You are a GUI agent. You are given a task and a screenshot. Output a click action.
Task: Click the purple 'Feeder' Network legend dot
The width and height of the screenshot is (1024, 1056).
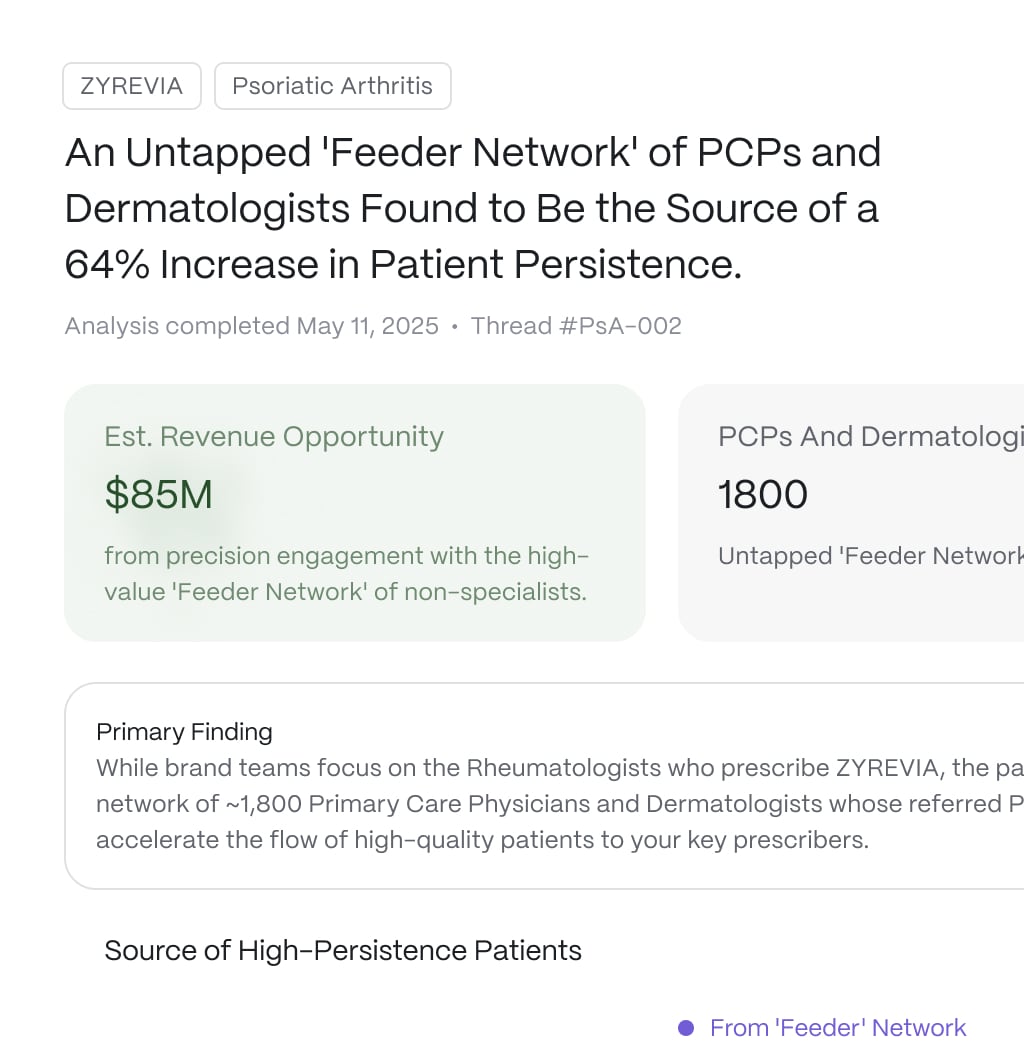(686, 1028)
